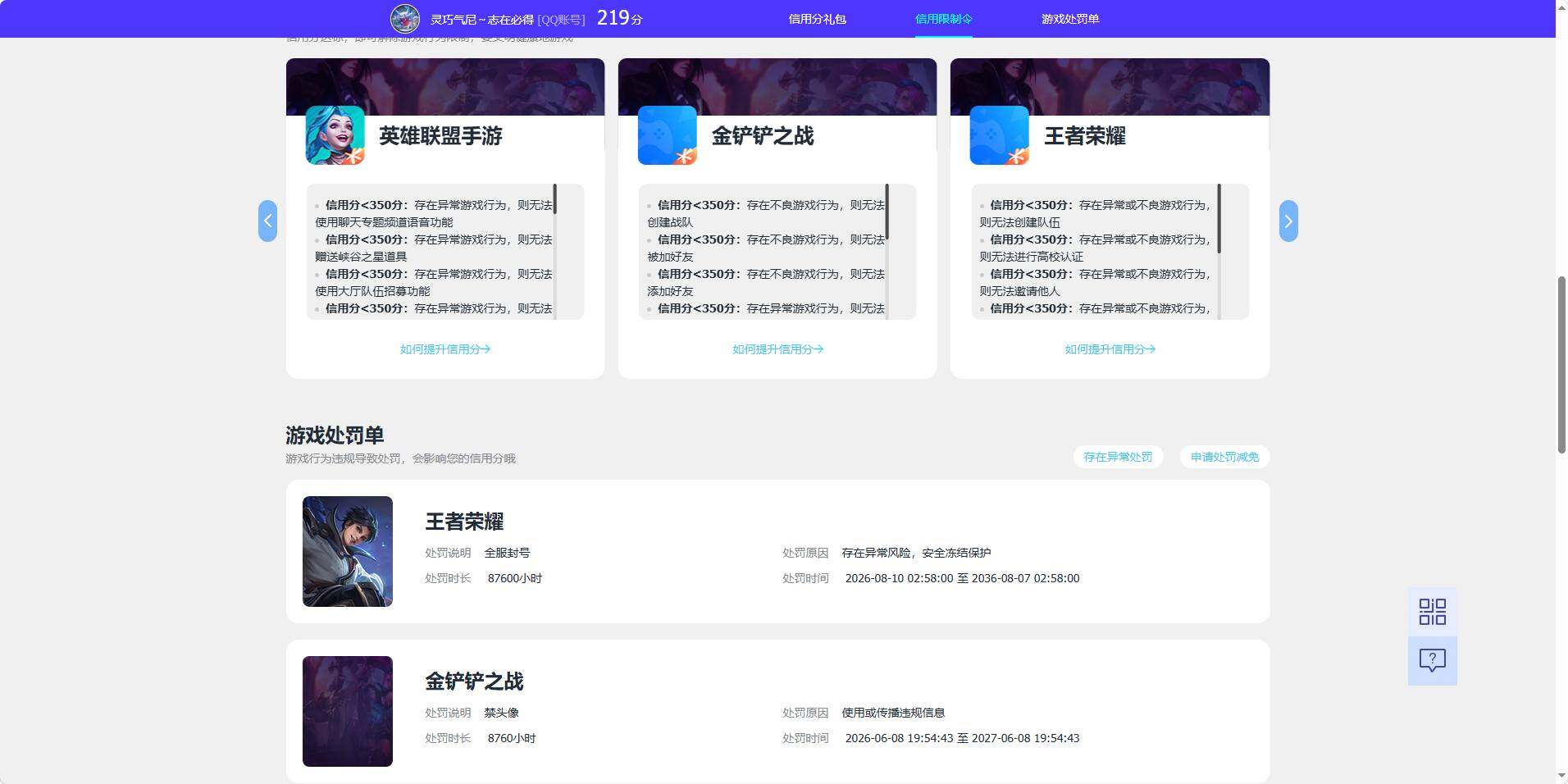Click the 存在异常处罚 button

click(x=1118, y=457)
